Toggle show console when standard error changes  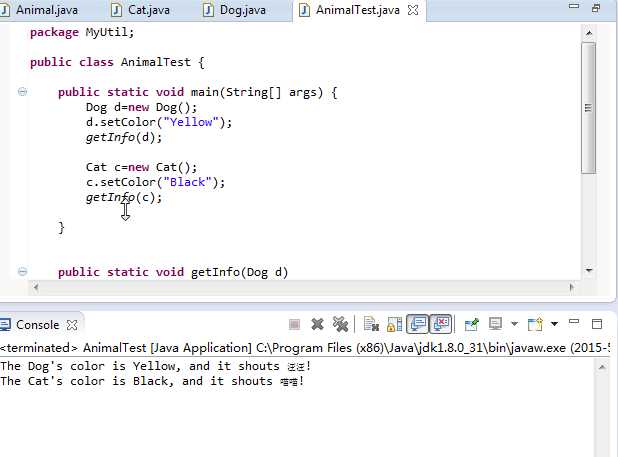441,324
